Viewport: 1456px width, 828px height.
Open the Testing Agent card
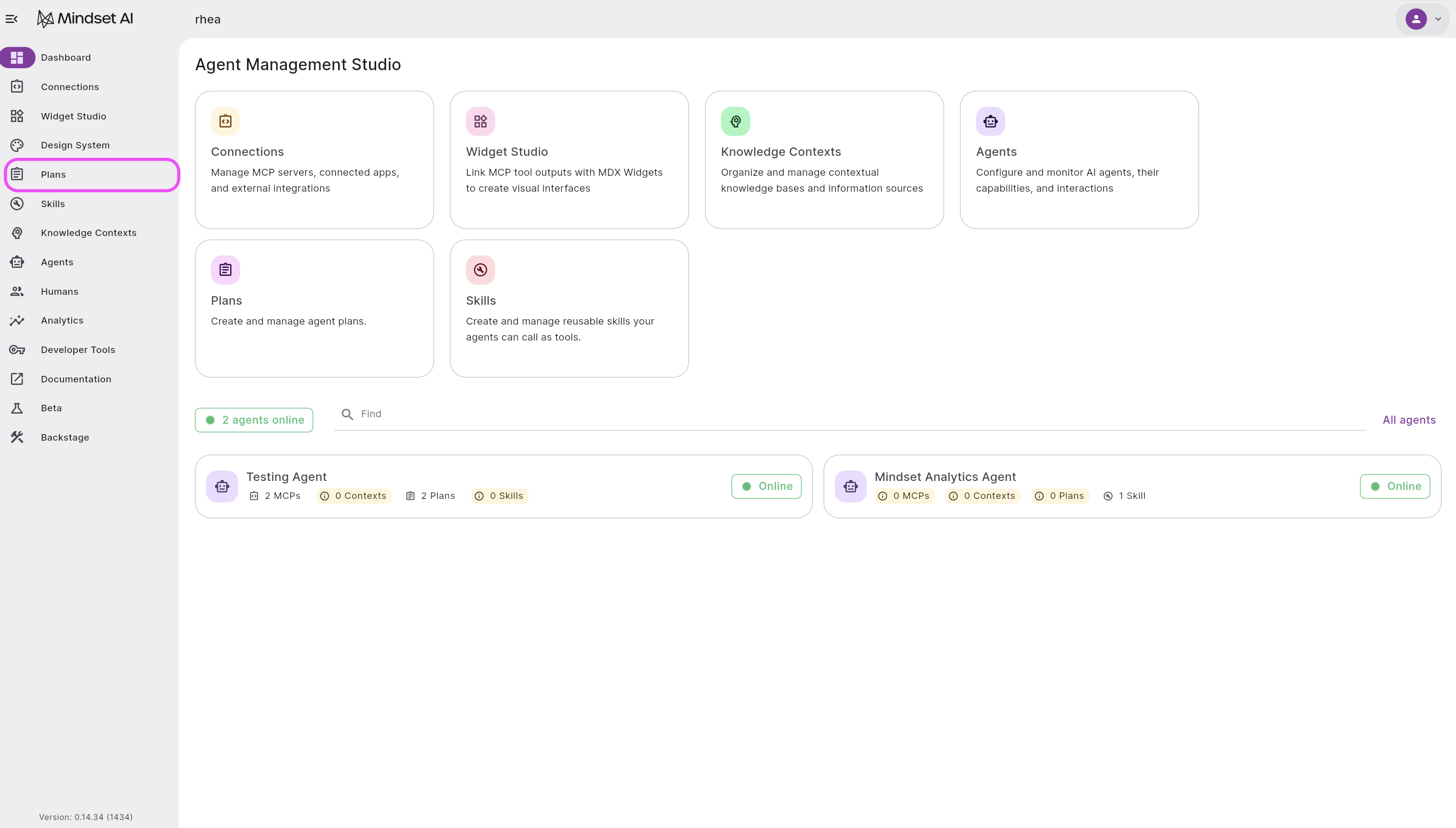coord(503,486)
